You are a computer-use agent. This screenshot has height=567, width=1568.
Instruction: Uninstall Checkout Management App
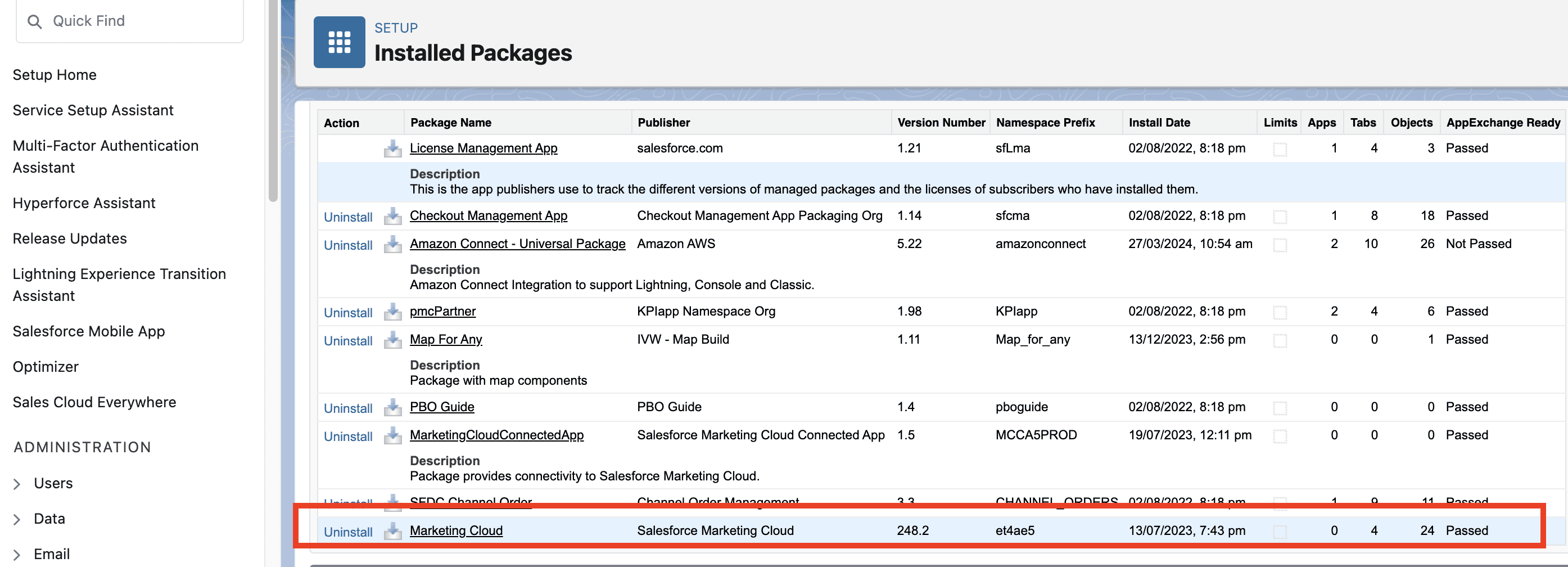click(x=348, y=217)
